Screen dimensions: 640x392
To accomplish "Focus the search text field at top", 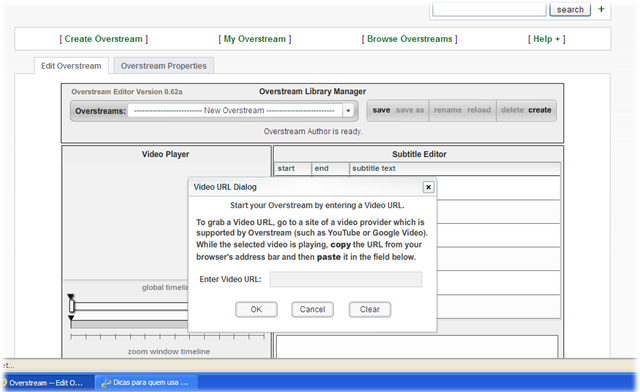I will (489, 9).
